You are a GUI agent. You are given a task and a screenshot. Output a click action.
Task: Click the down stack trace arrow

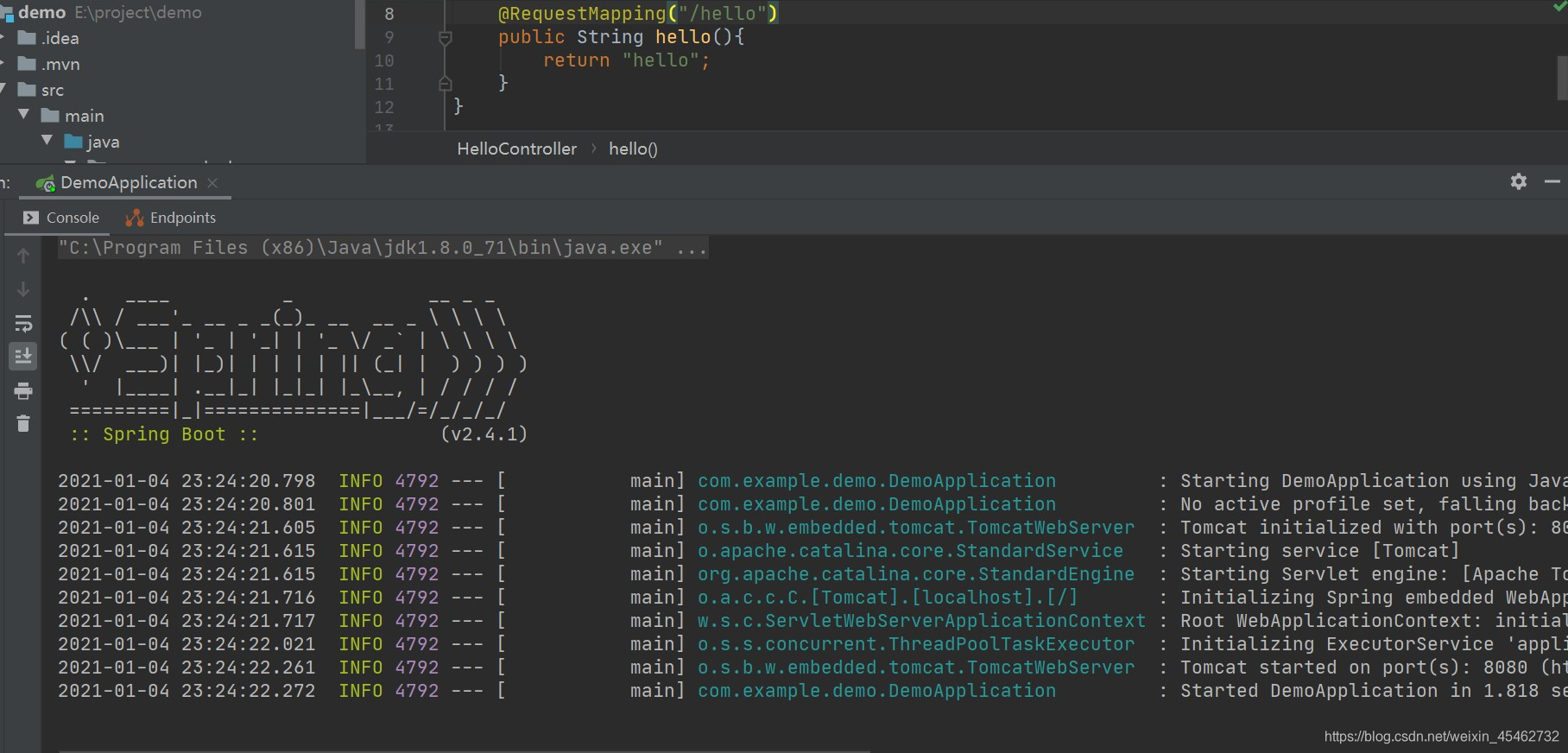(23, 289)
